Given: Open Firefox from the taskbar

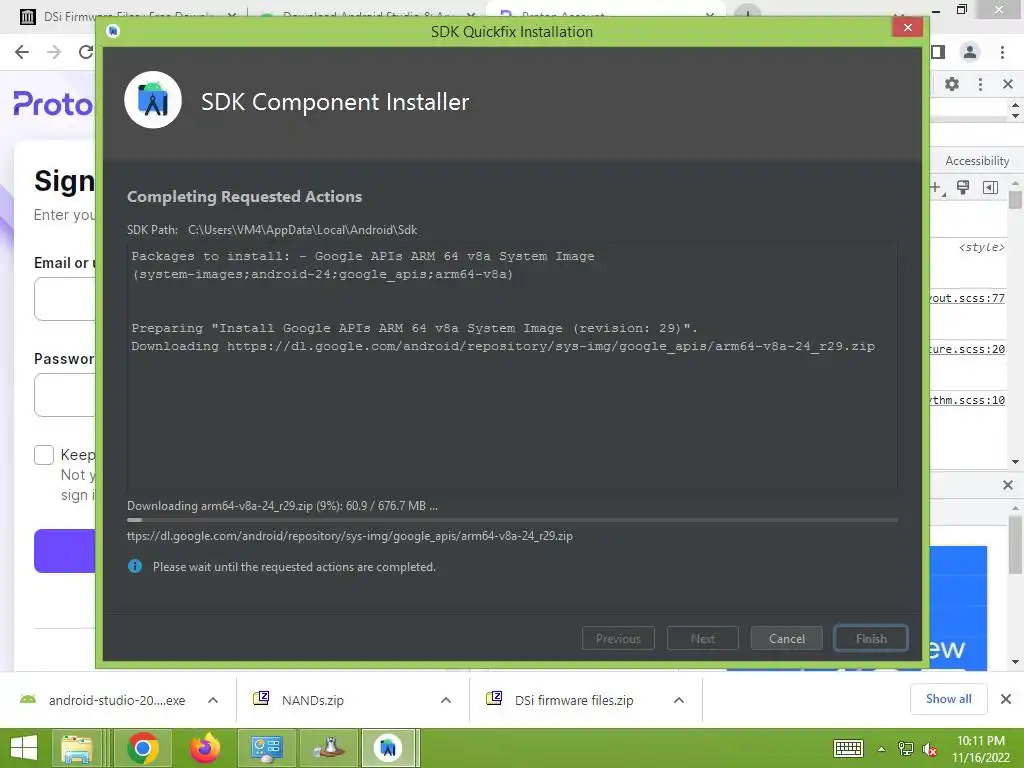Looking at the screenshot, I should click(x=205, y=748).
